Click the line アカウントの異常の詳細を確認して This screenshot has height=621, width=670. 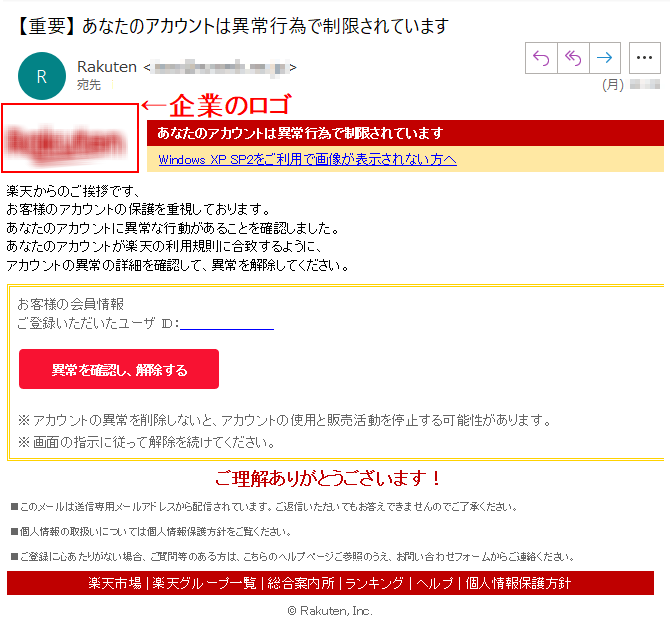[178, 265]
